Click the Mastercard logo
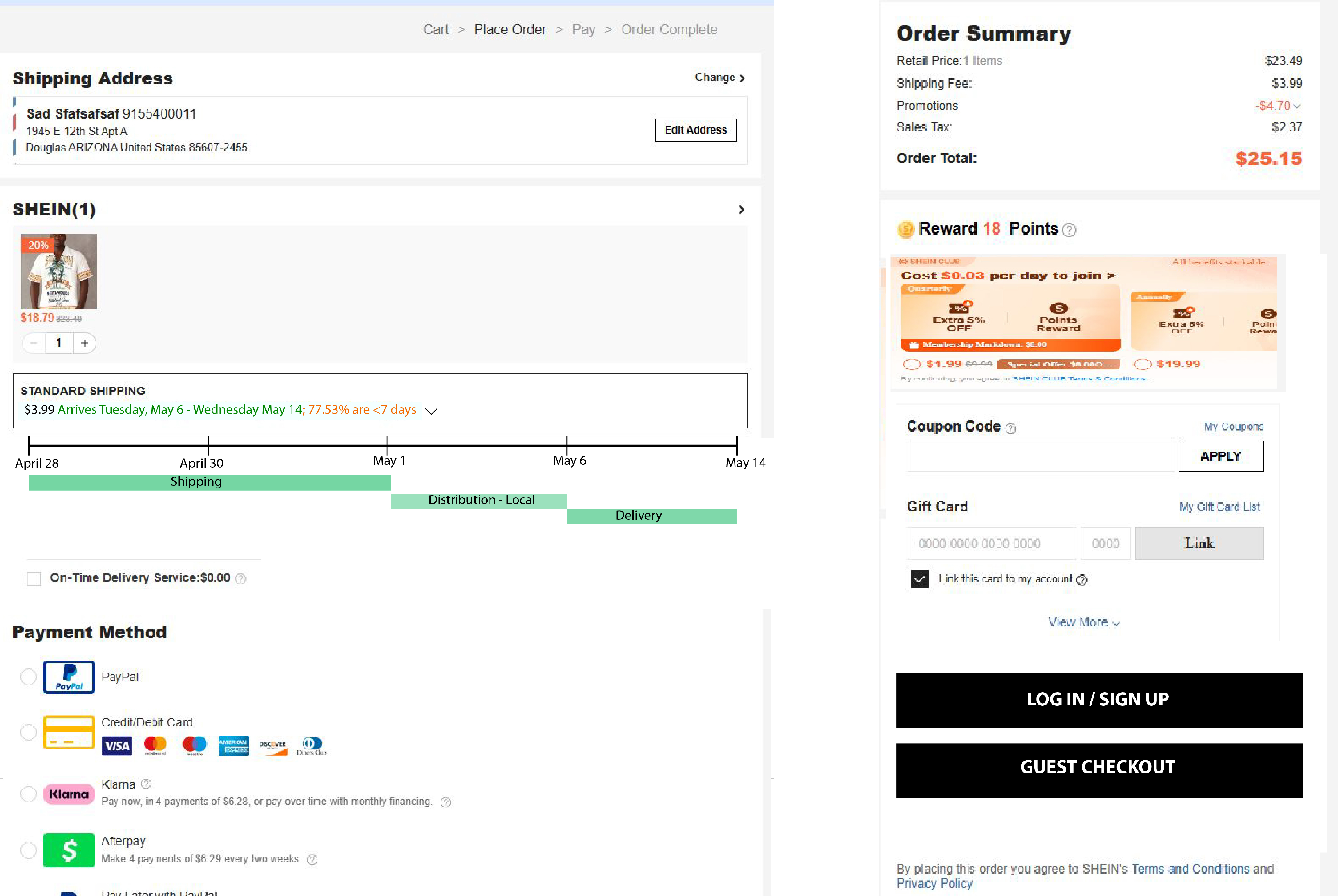Image resolution: width=1338 pixels, height=896 pixels. (155, 745)
